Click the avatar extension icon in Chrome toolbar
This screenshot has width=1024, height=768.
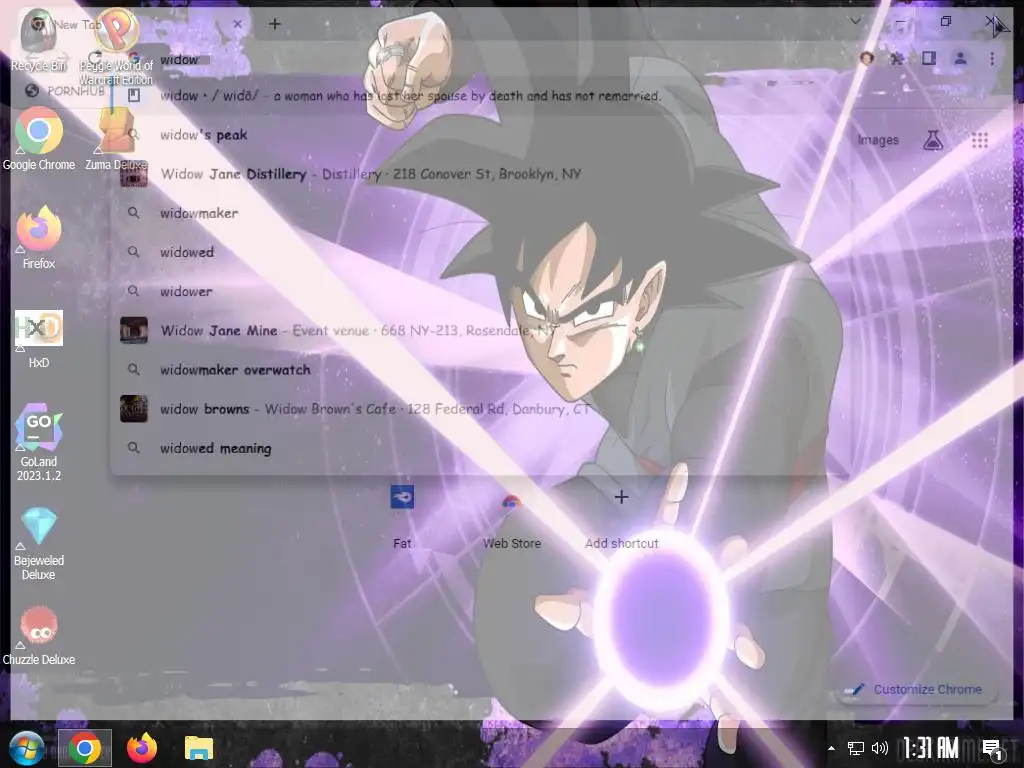[x=867, y=58]
